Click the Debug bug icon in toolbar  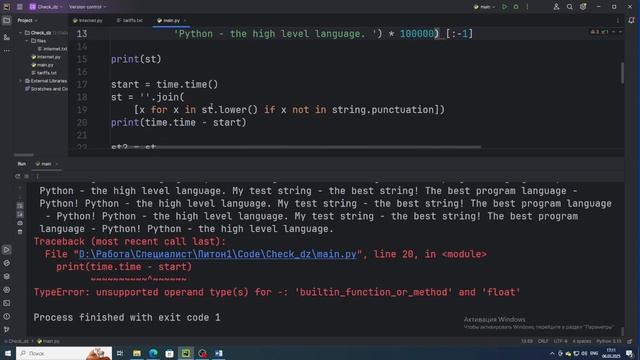(516, 7)
